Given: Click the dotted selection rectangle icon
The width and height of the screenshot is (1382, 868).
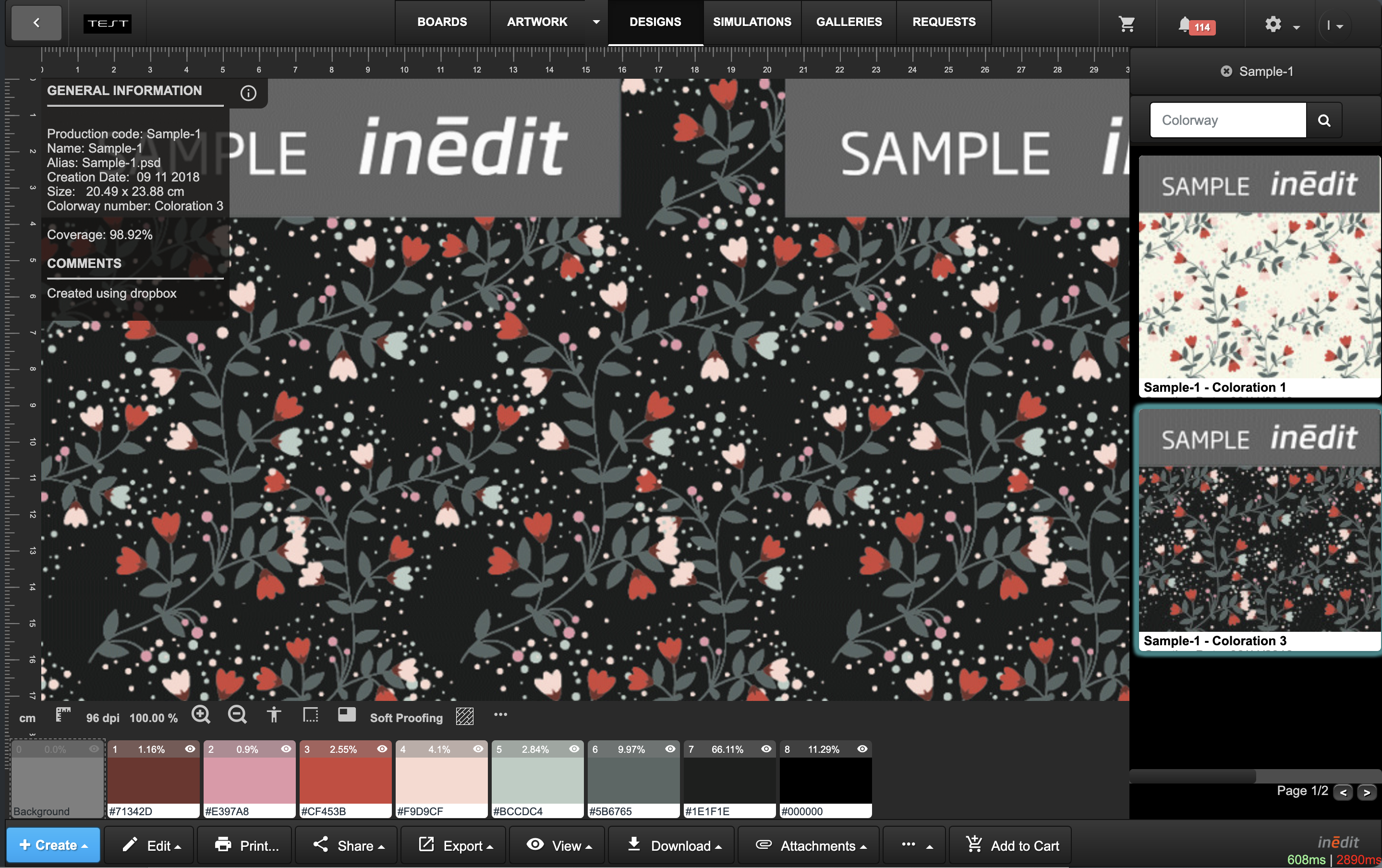Looking at the screenshot, I should pyautogui.click(x=311, y=715).
